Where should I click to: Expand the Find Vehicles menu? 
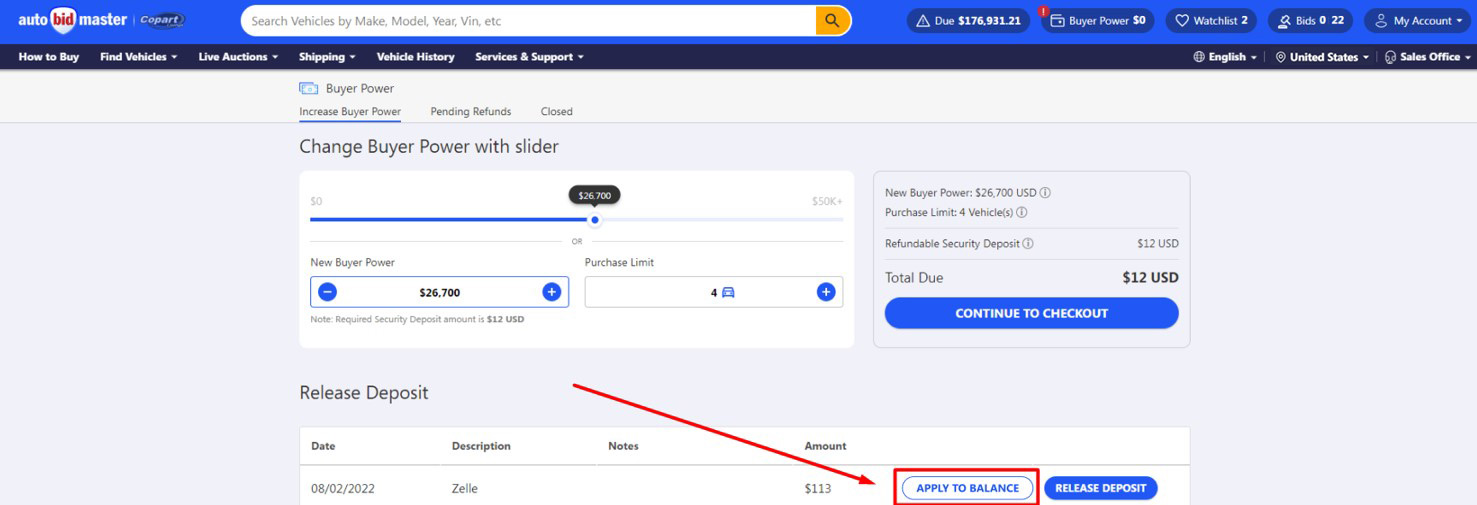138,57
